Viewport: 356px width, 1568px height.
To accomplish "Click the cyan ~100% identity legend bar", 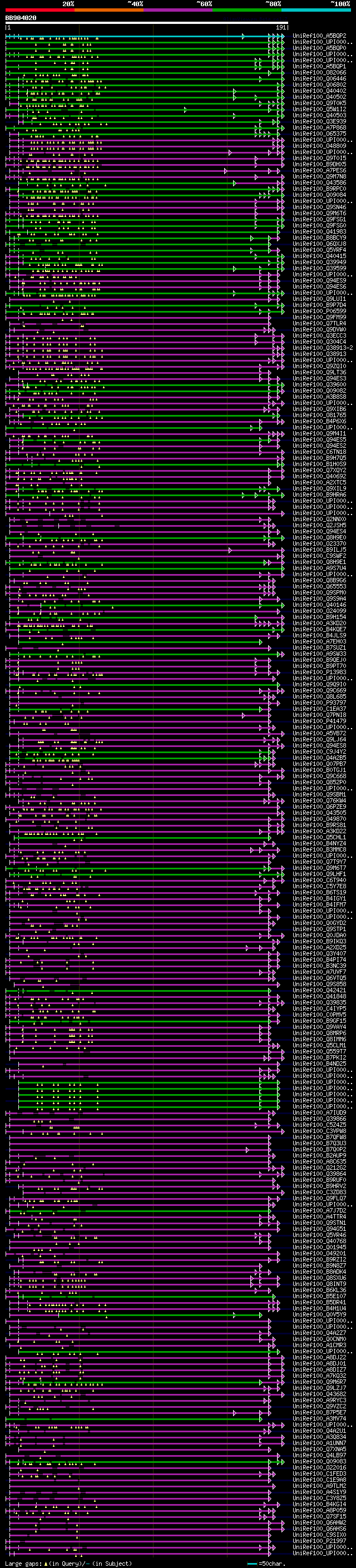I will (316, 10).
